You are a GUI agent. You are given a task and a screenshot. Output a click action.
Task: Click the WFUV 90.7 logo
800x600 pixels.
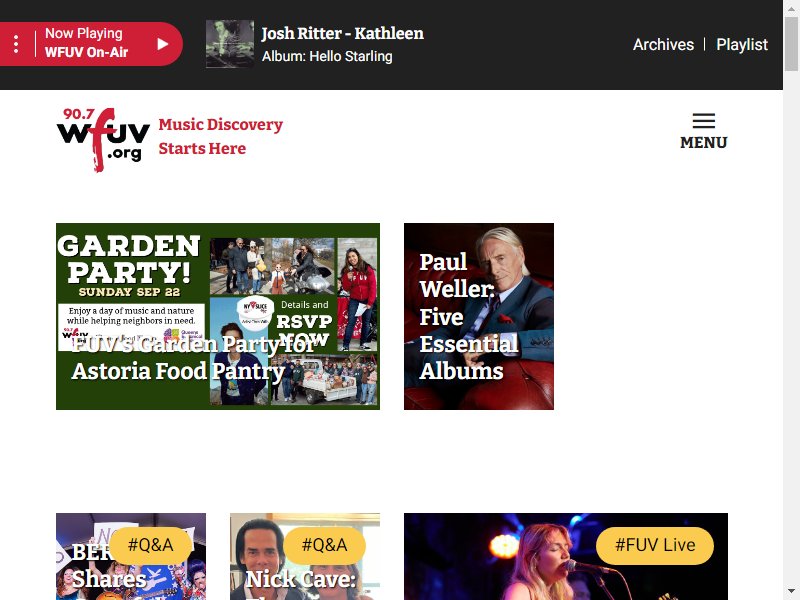(103, 140)
